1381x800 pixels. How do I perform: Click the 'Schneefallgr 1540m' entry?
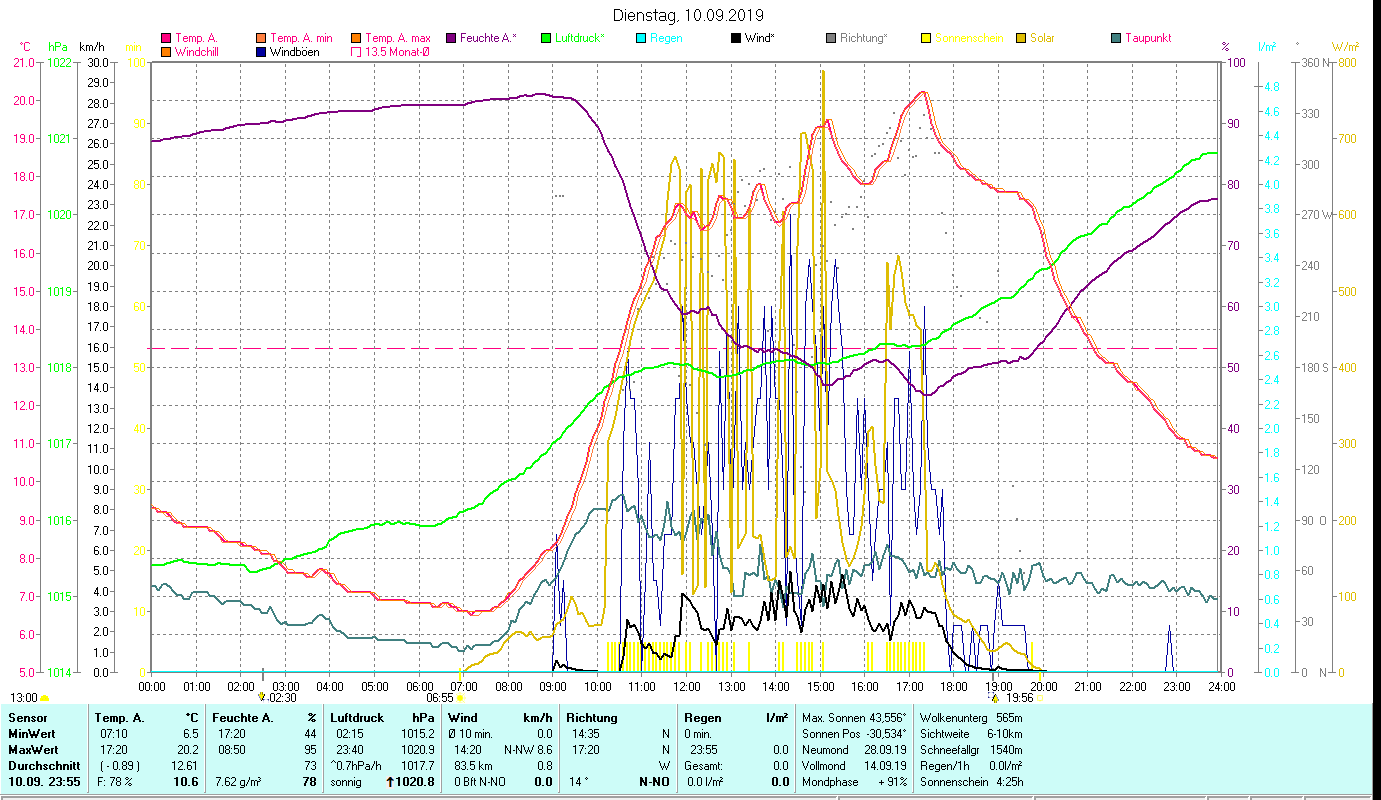point(972,750)
